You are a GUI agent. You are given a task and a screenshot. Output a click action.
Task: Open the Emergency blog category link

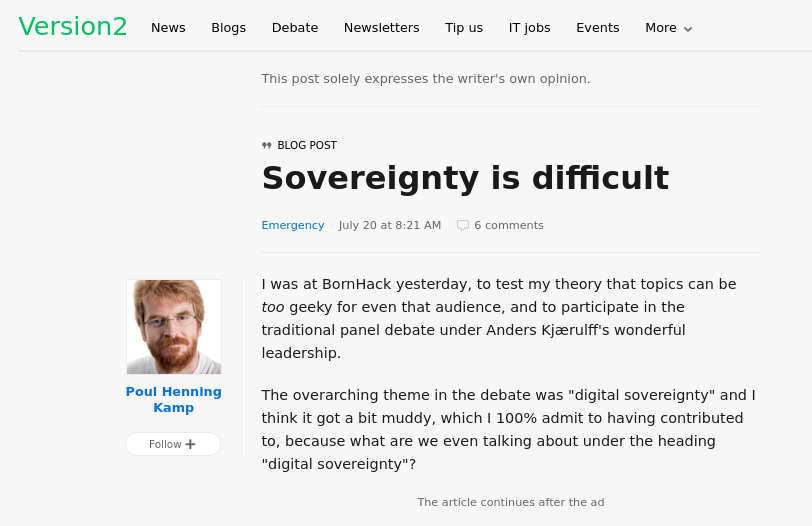pos(293,226)
